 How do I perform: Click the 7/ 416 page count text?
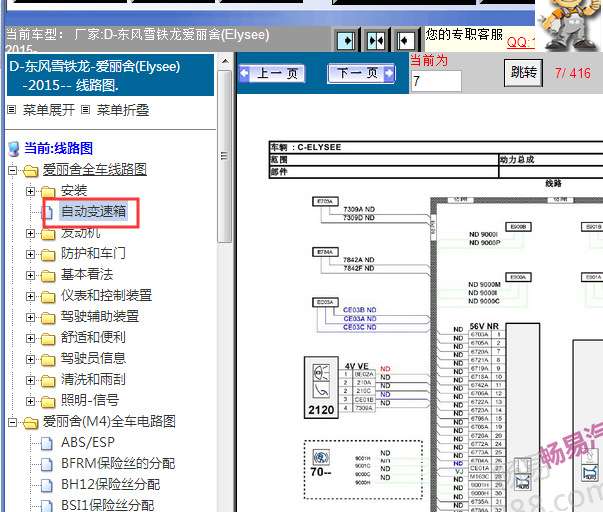[573, 73]
